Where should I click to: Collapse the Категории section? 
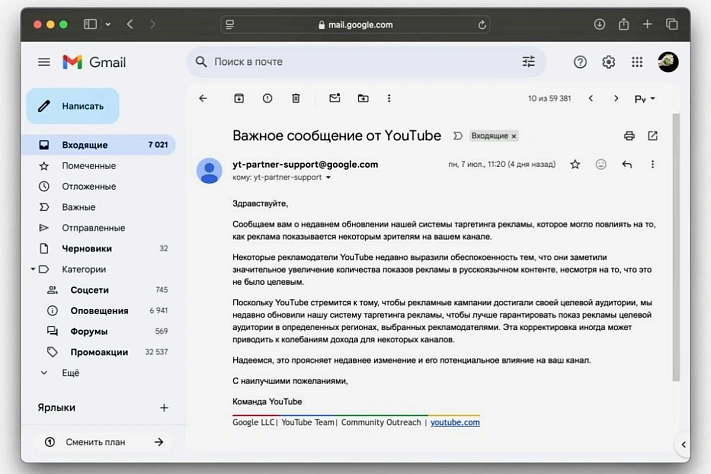click(x=33, y=269)
